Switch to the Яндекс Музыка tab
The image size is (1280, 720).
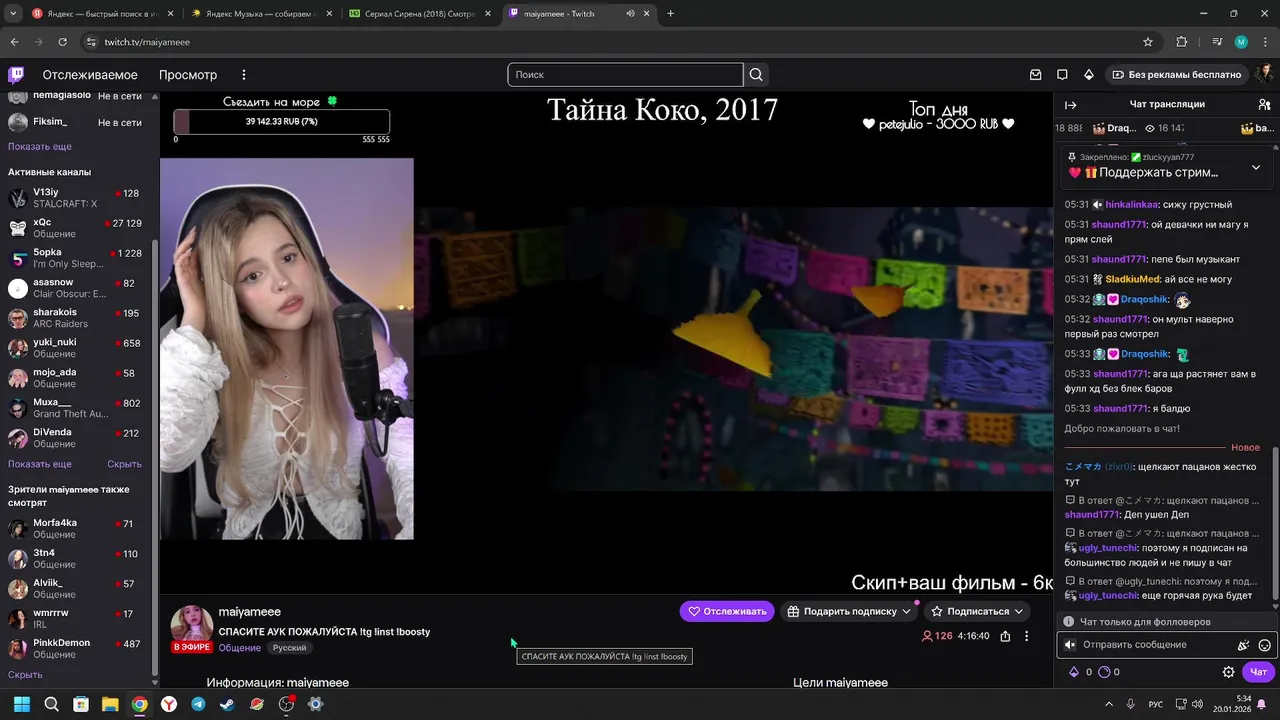260,14
